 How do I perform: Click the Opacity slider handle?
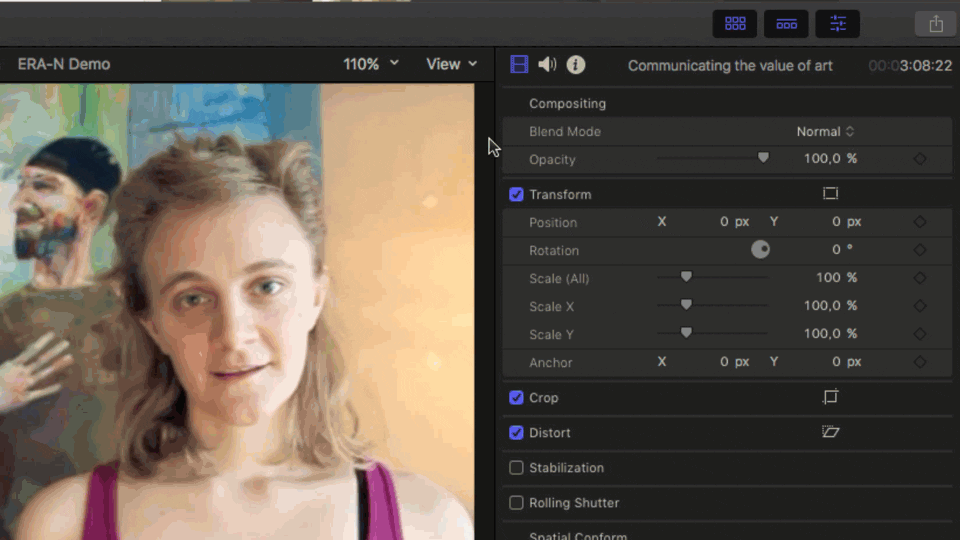[763, 158]
